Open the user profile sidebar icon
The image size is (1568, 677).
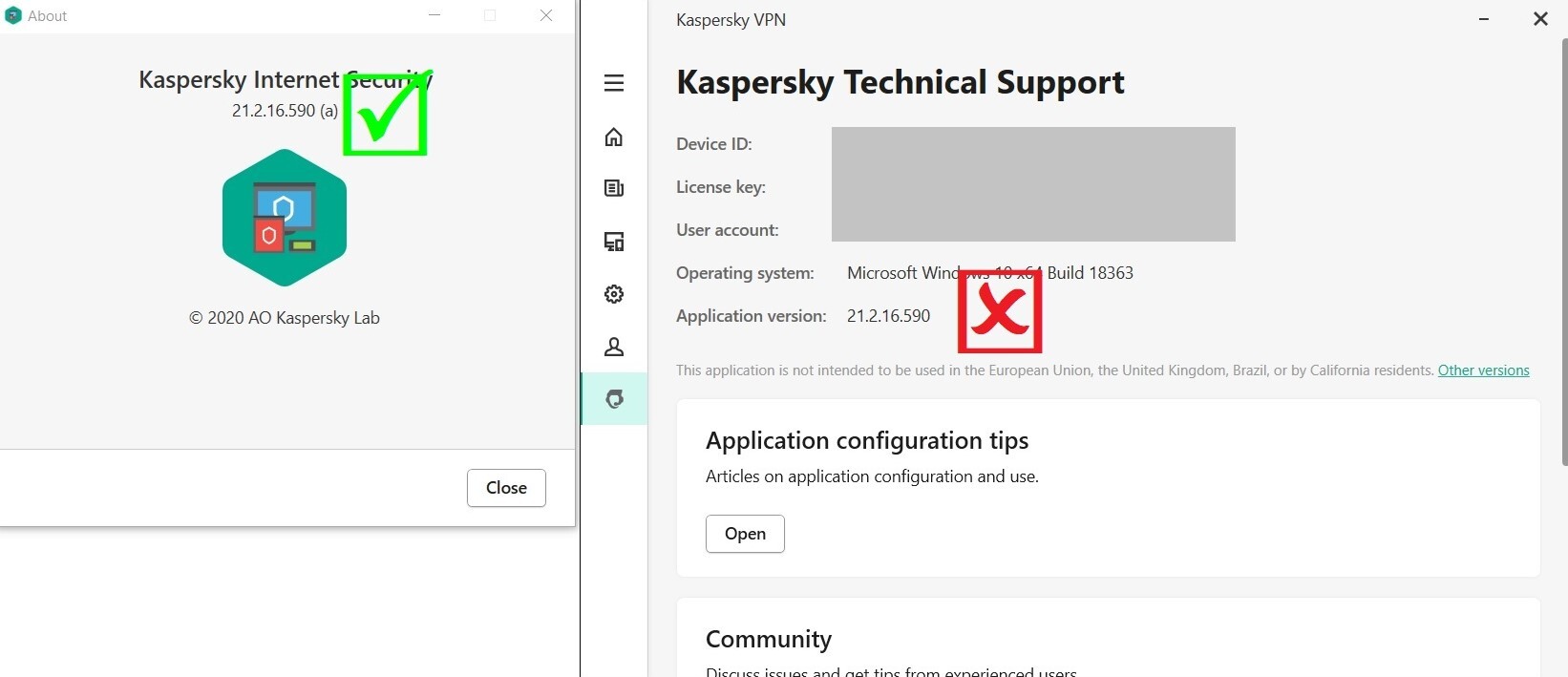click(614, 347)
